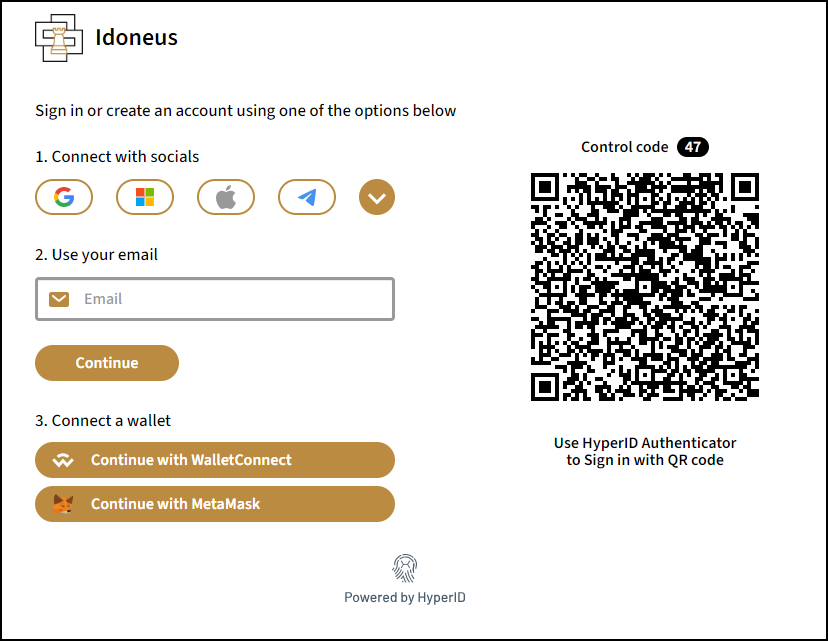Click the MetaMask fox icon
The width and height of the screenshot is (828, 641).
click(63, 504)
